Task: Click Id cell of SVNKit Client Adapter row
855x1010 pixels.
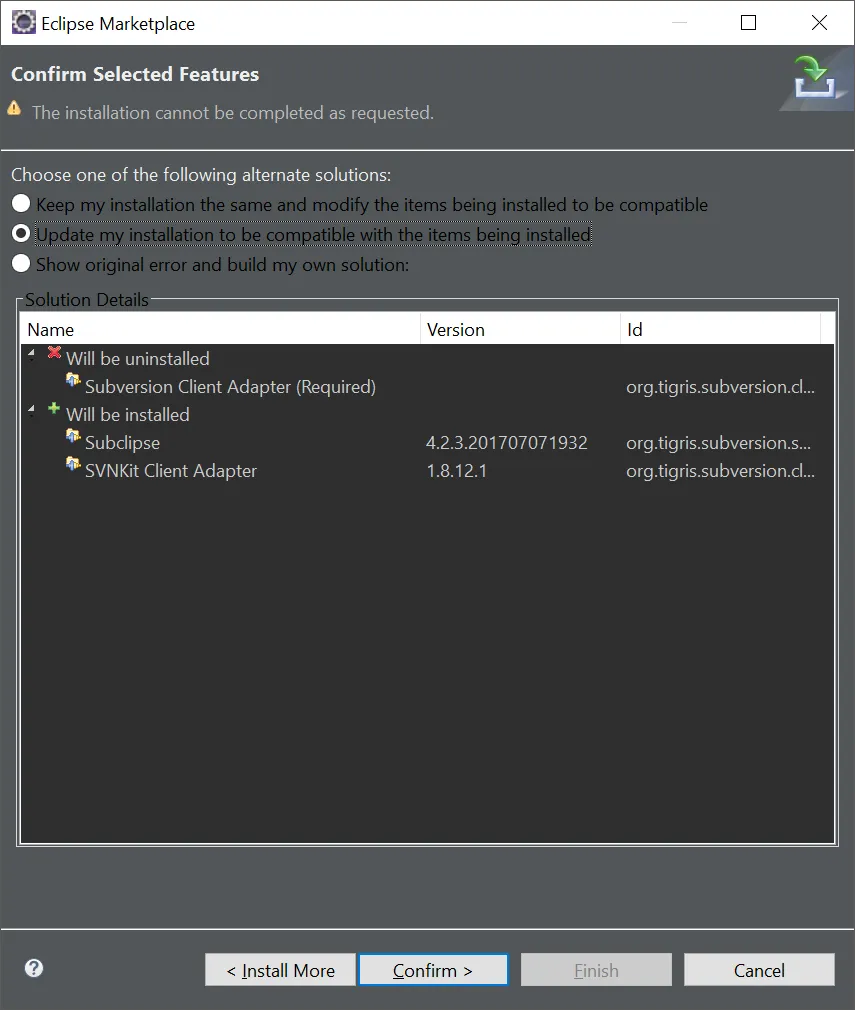Action: 720,471
